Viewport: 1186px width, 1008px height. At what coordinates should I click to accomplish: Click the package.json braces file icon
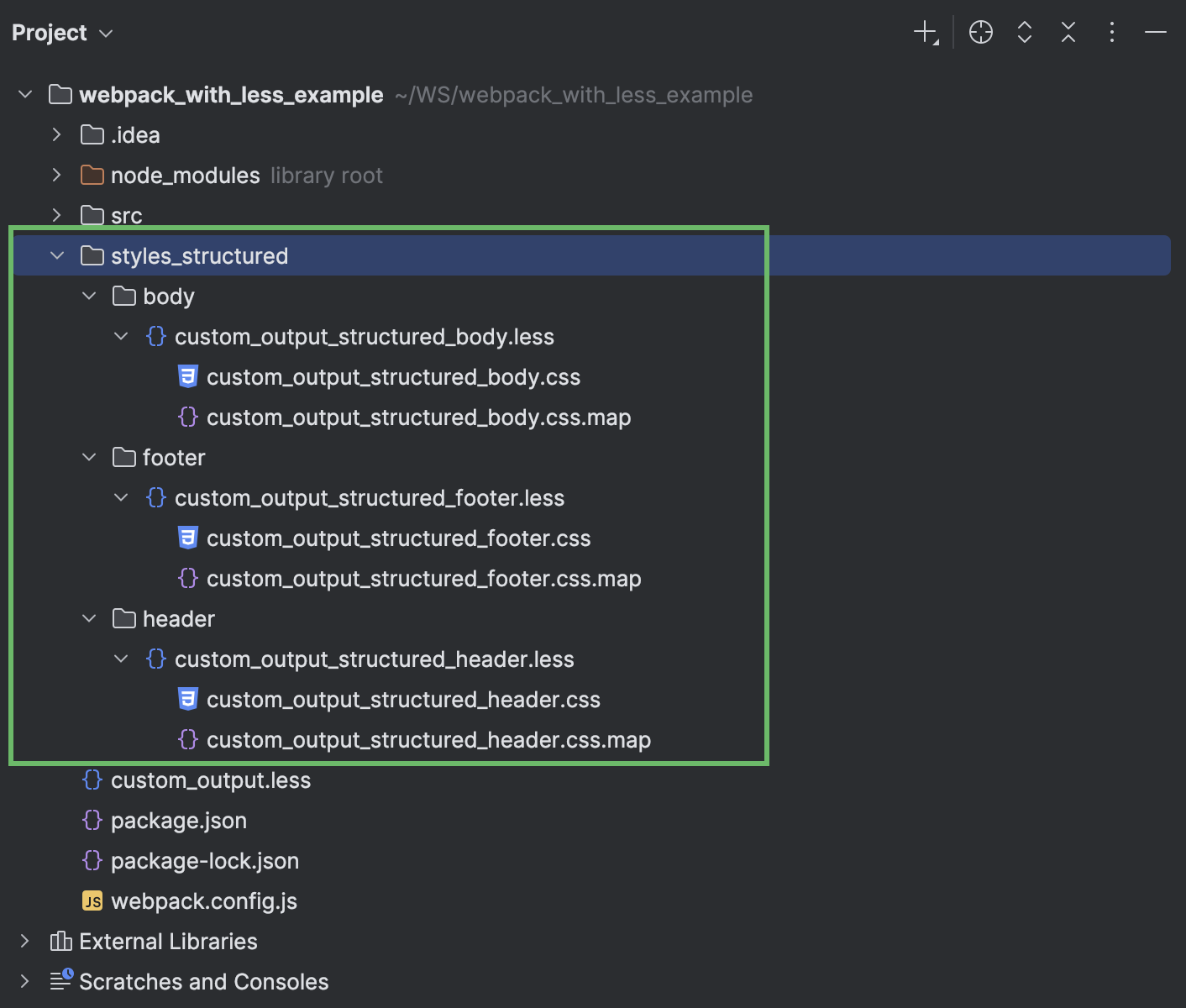click(x=92, y=820)
